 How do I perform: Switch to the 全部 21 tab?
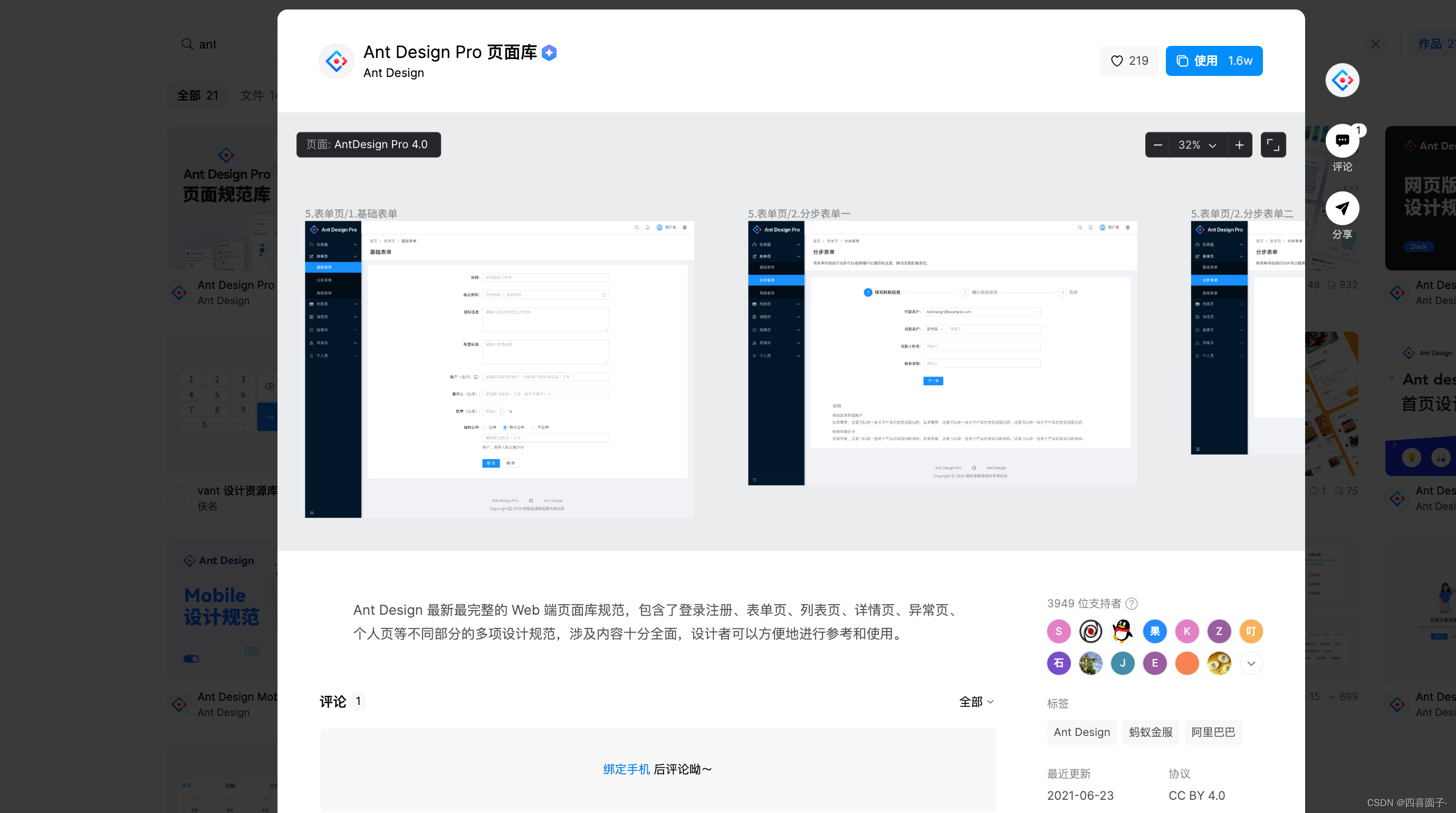[x=197, y=95]
